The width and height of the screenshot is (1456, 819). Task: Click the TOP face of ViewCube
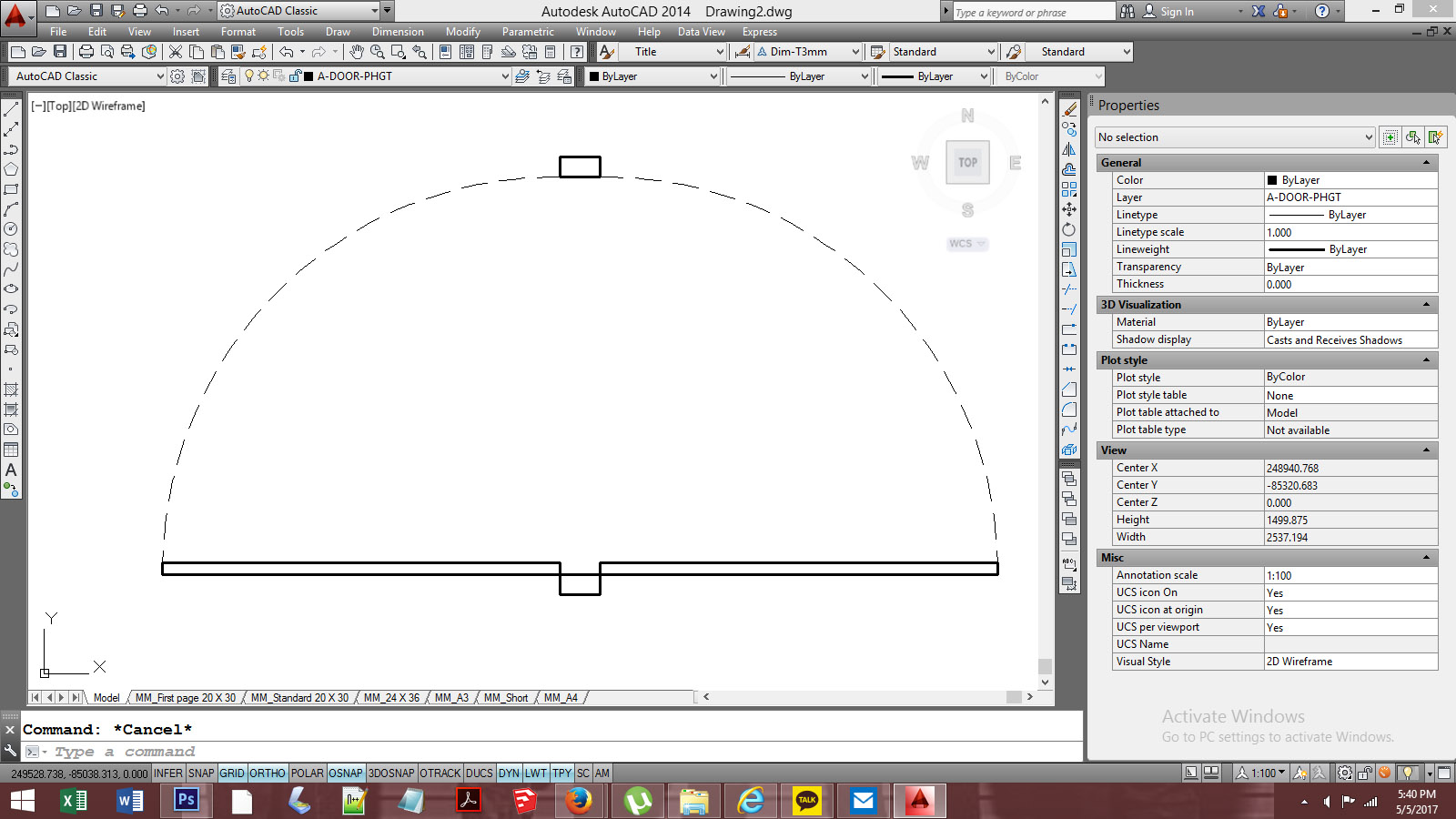[x=967, y=163]
